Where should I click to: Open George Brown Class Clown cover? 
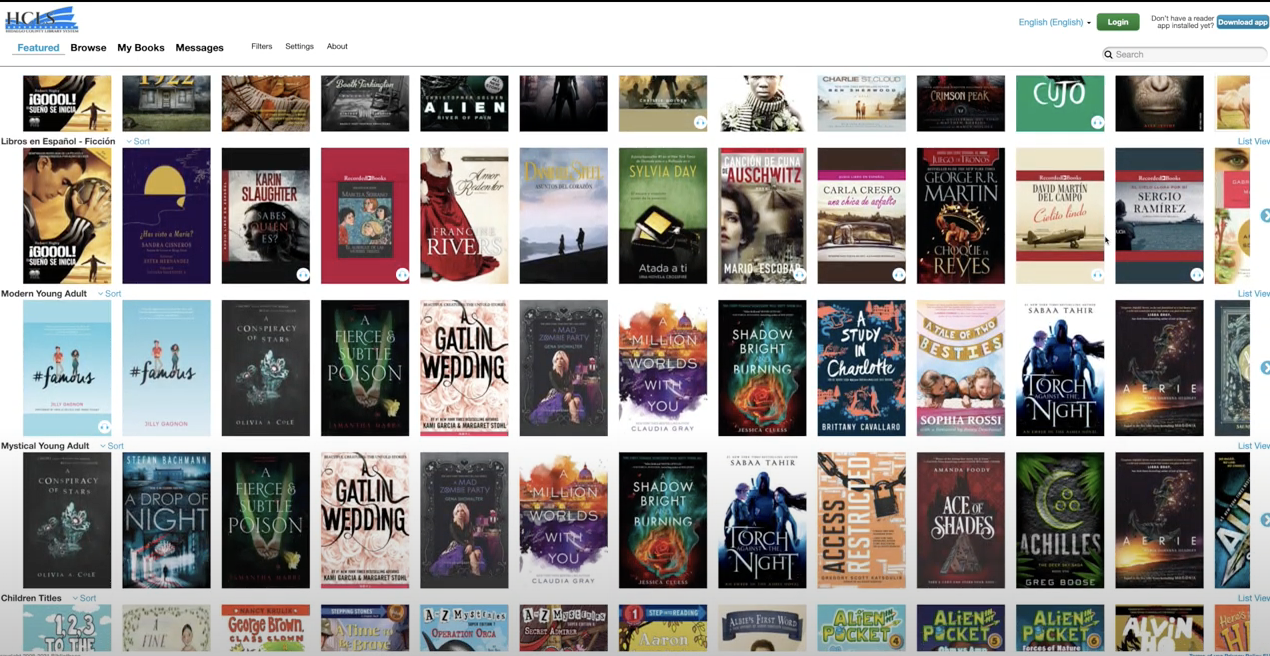click(x=265, y=628)
